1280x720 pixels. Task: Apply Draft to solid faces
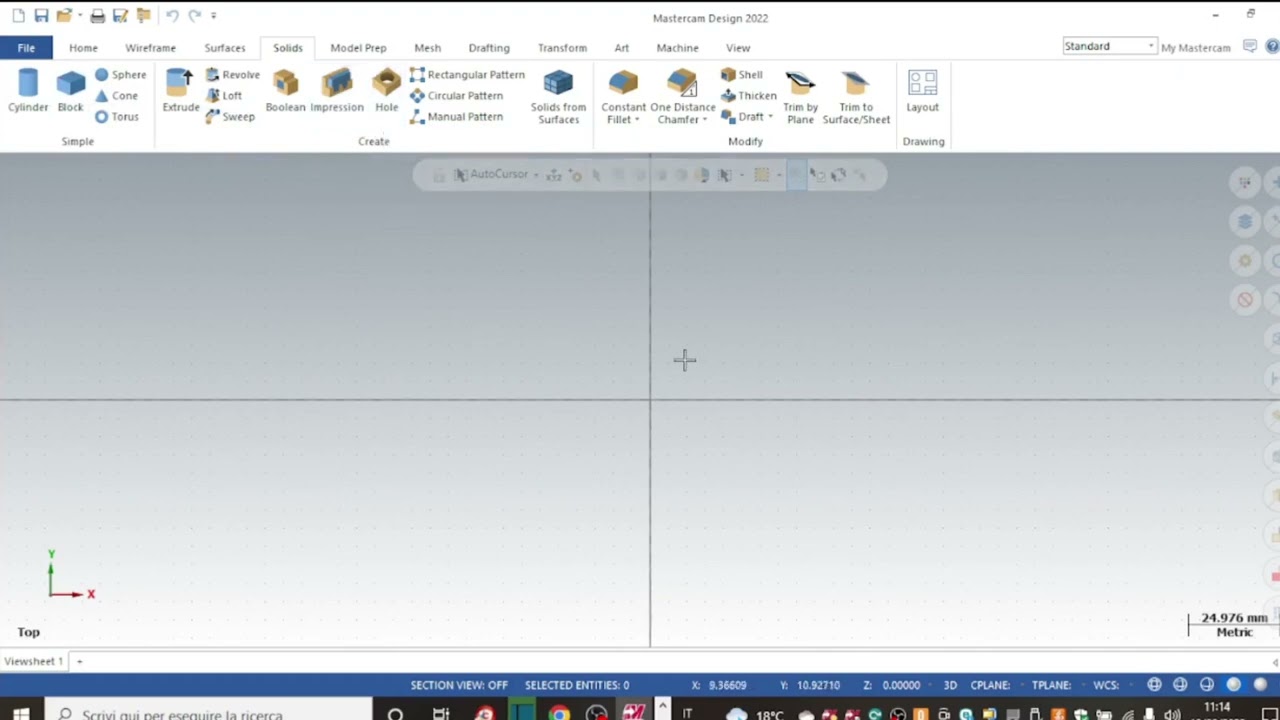742,117
